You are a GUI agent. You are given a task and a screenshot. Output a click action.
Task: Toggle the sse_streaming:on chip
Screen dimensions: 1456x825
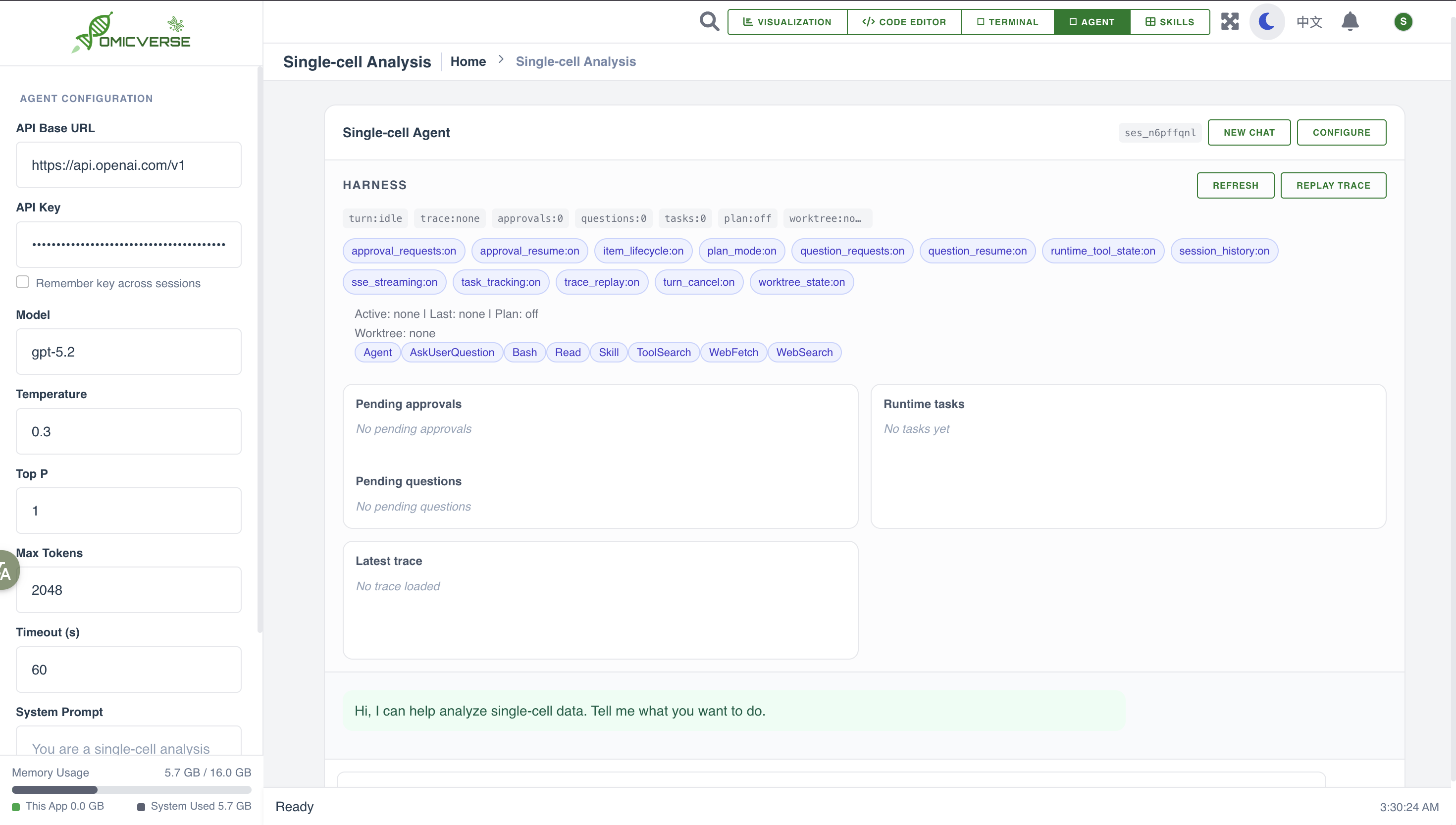tap(394, 282)
